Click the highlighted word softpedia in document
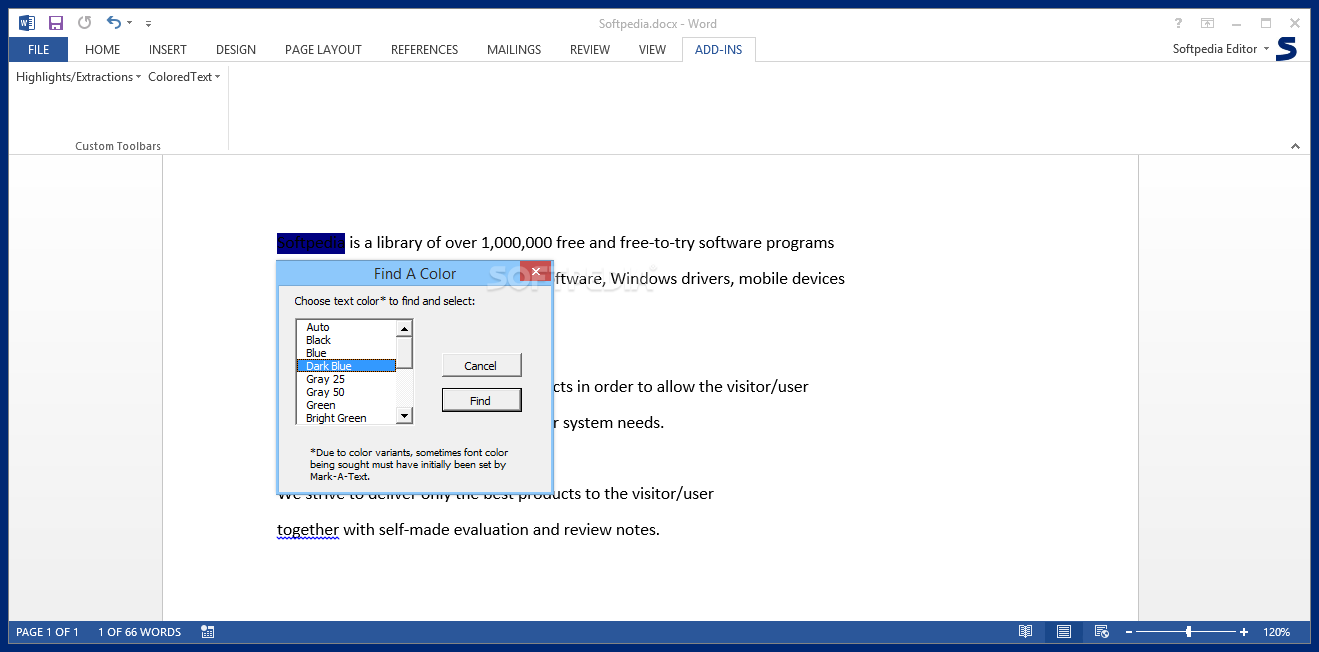This screenshot has height=652, width=1319. coord(311,243)
